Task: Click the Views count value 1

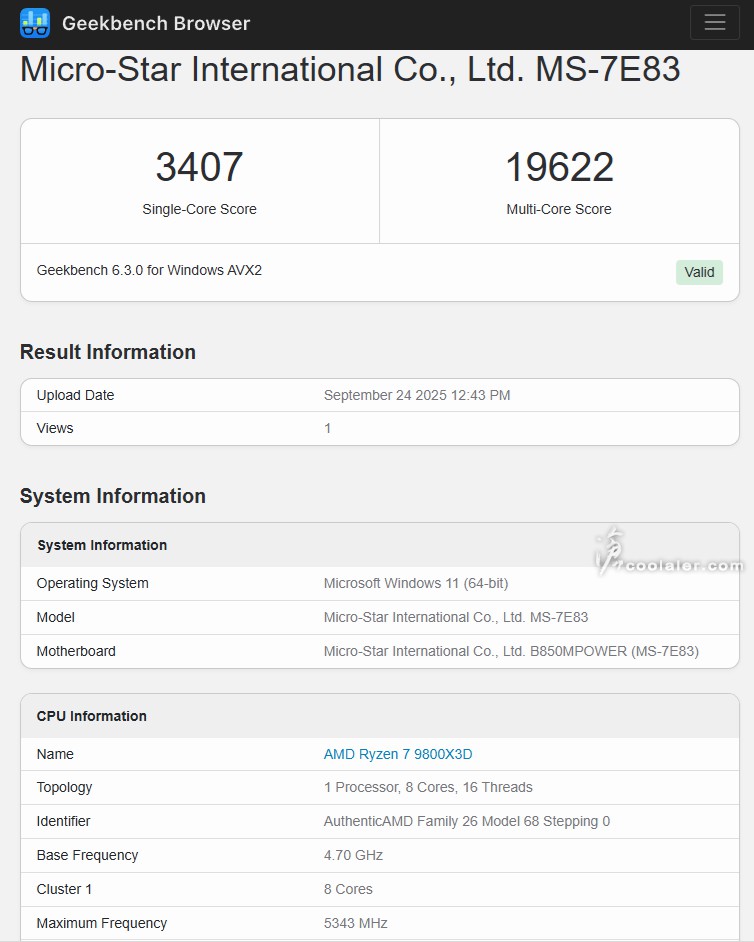Action: (x=327, y=428)
